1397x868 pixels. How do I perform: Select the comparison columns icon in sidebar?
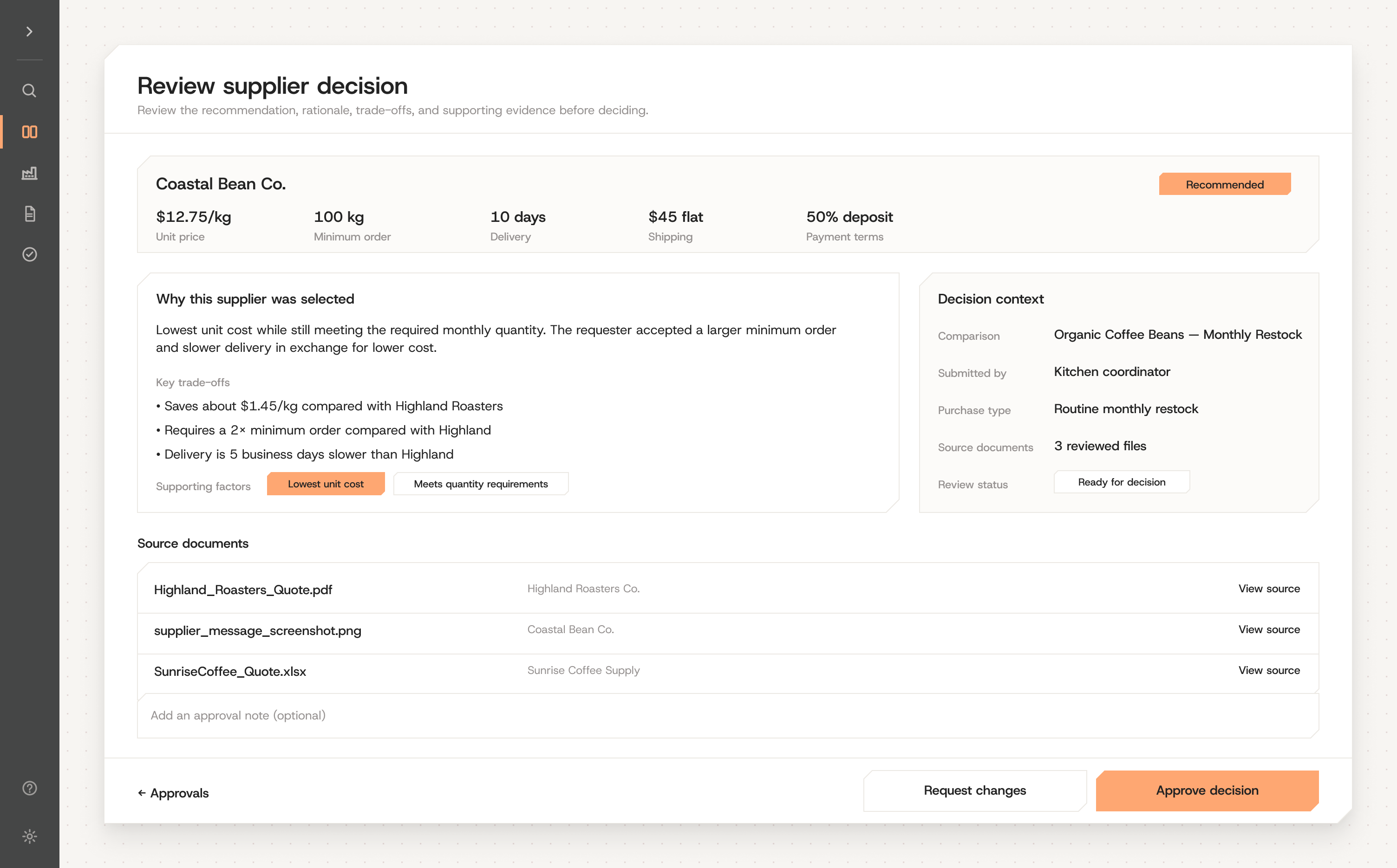(29, 132)
